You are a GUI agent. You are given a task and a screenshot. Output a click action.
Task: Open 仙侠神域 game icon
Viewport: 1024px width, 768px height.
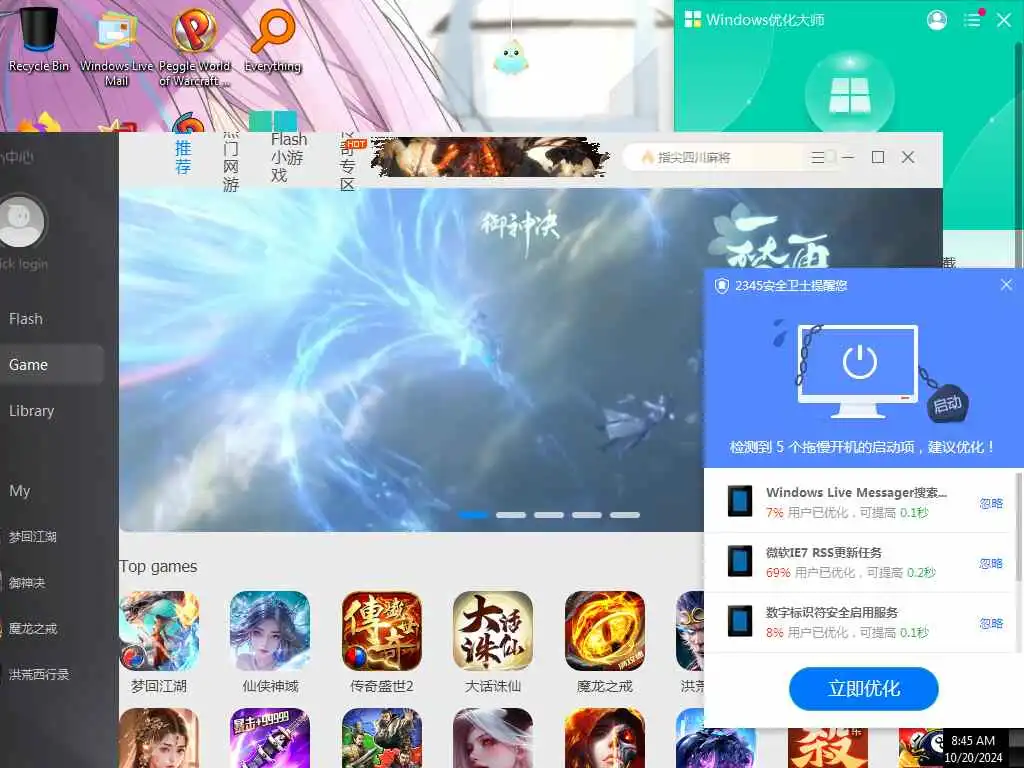tap(270, 631)
